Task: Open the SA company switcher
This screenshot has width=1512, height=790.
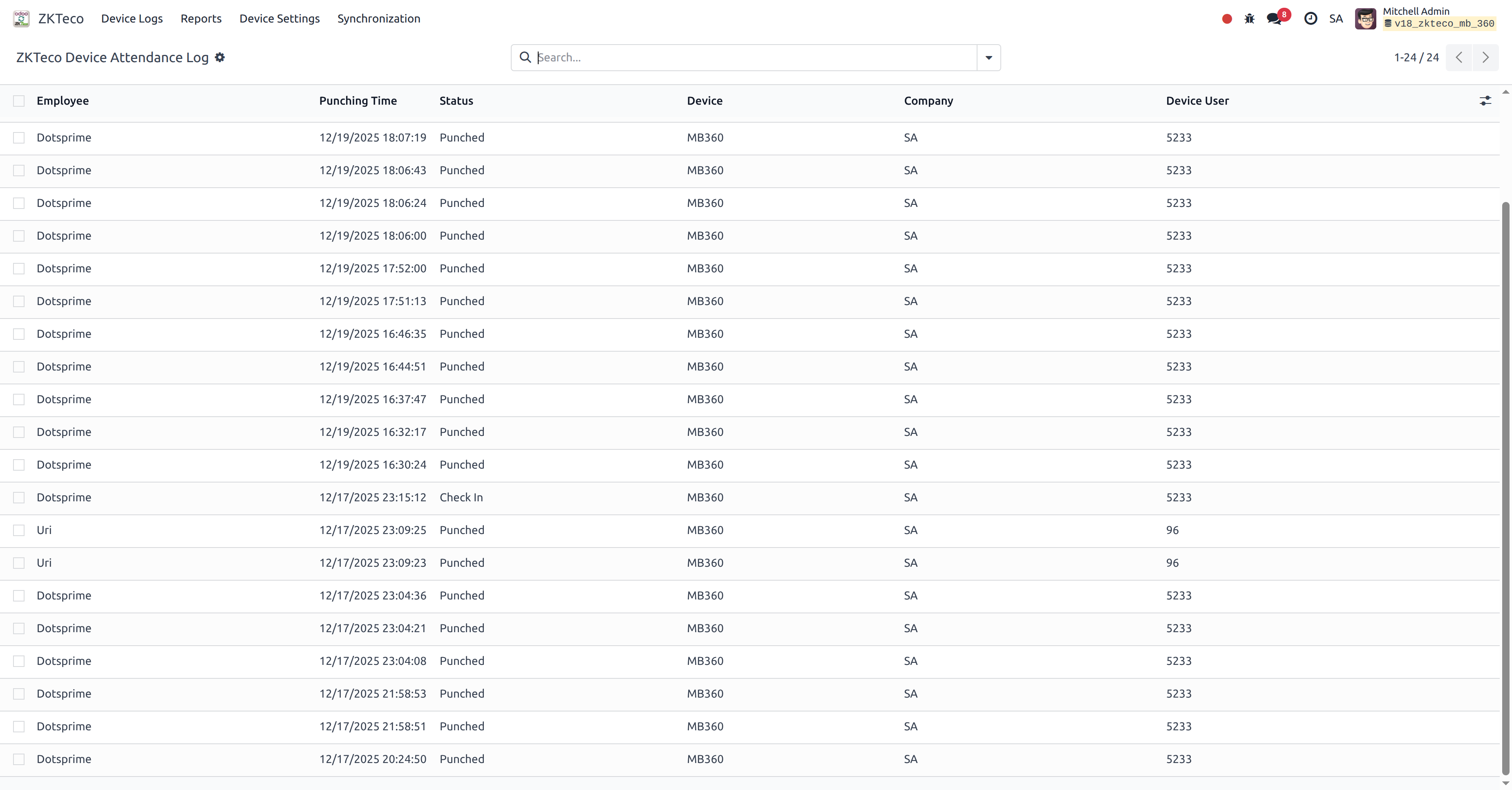Action: 1336,18
